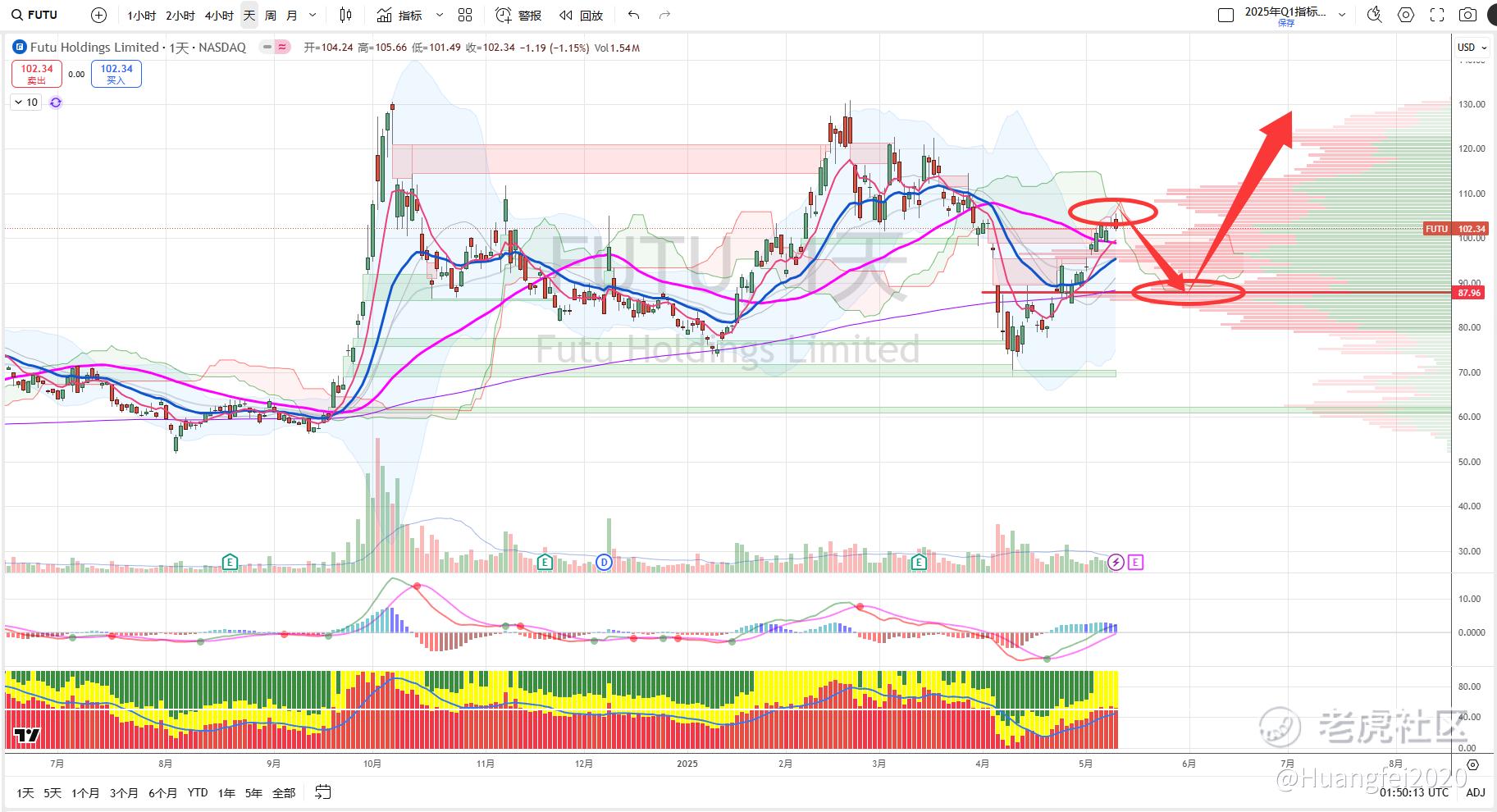
Task: Click the pink upcoming earnings E marker
Action: pos(1135,562)
